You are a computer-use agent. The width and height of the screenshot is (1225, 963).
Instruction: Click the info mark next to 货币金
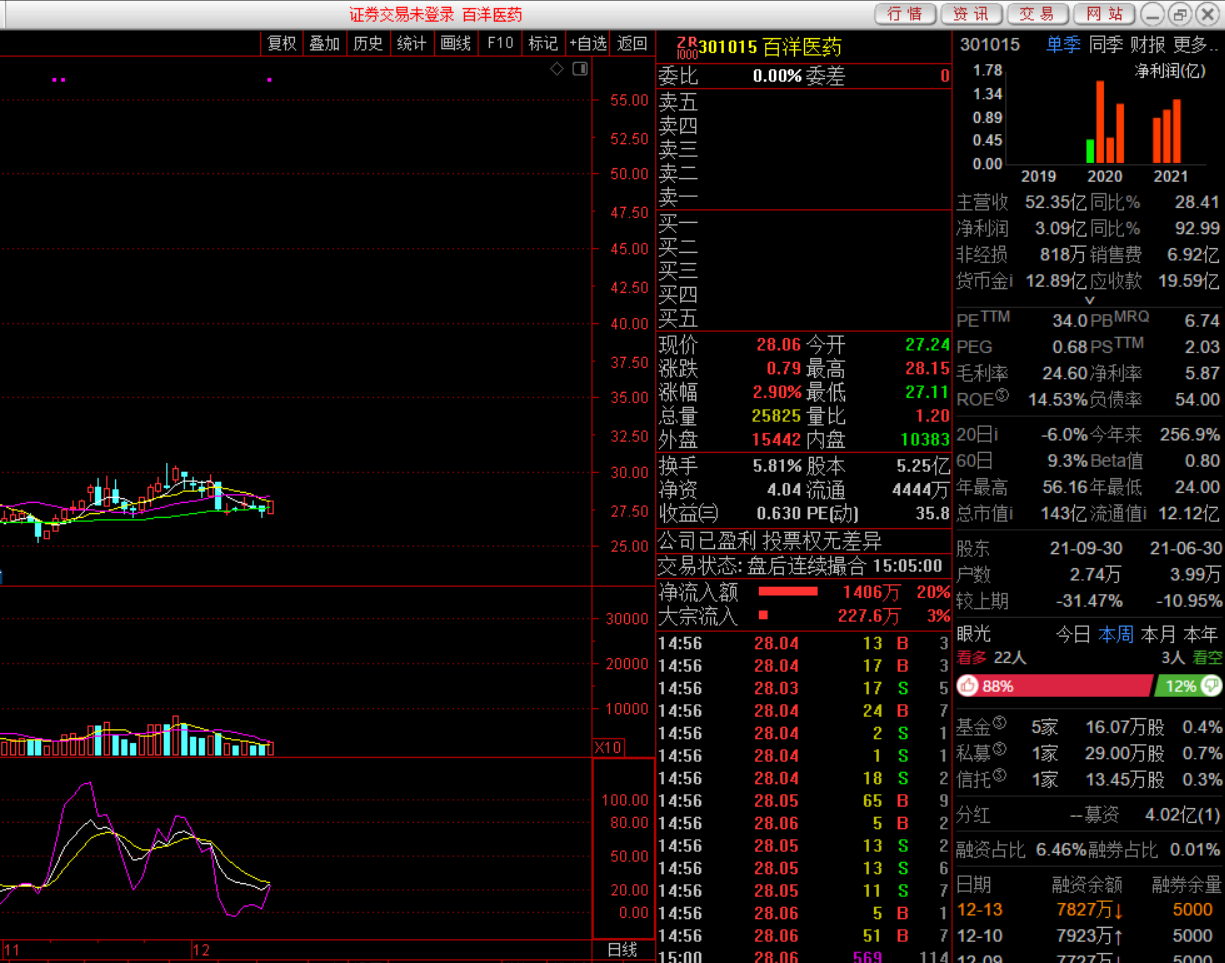[x=1011, y=281]
